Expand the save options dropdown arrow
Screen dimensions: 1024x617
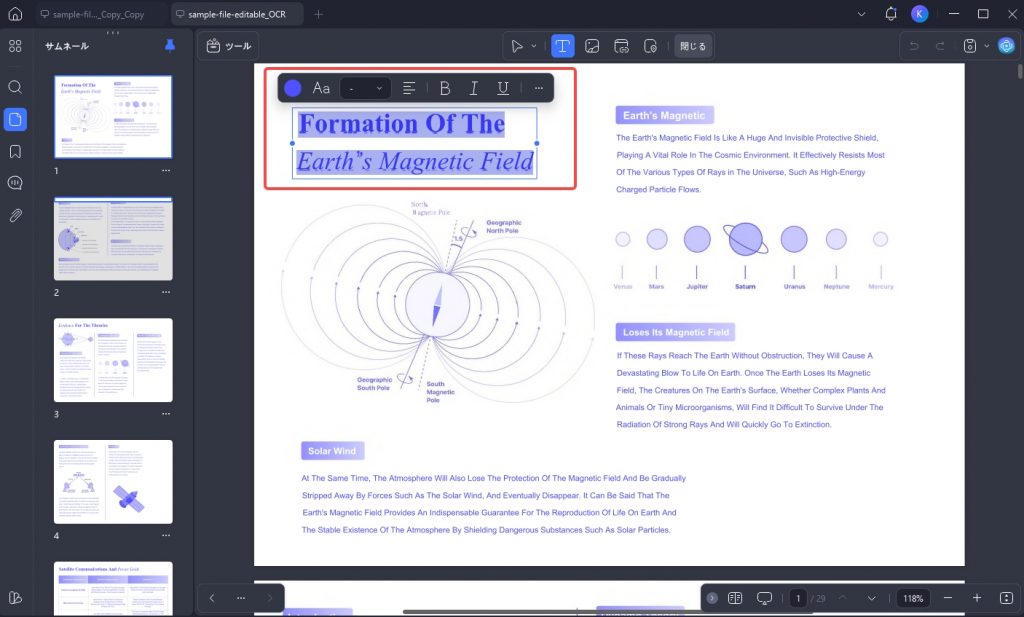click(986, 46)
